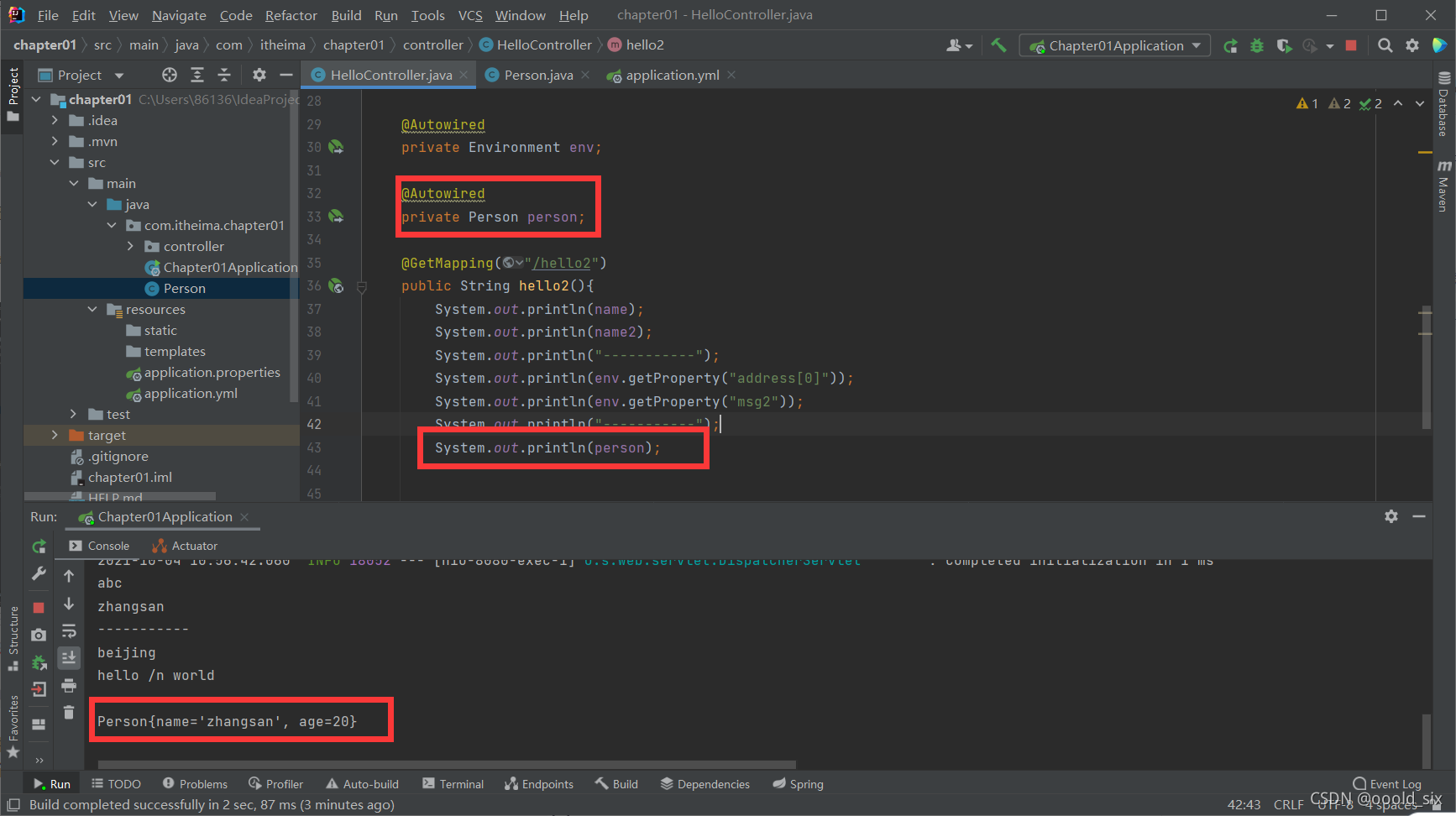Screen dimensions: 1456x816
Task: Toggle the Structure tool window
Action: [x=13, y=638]
